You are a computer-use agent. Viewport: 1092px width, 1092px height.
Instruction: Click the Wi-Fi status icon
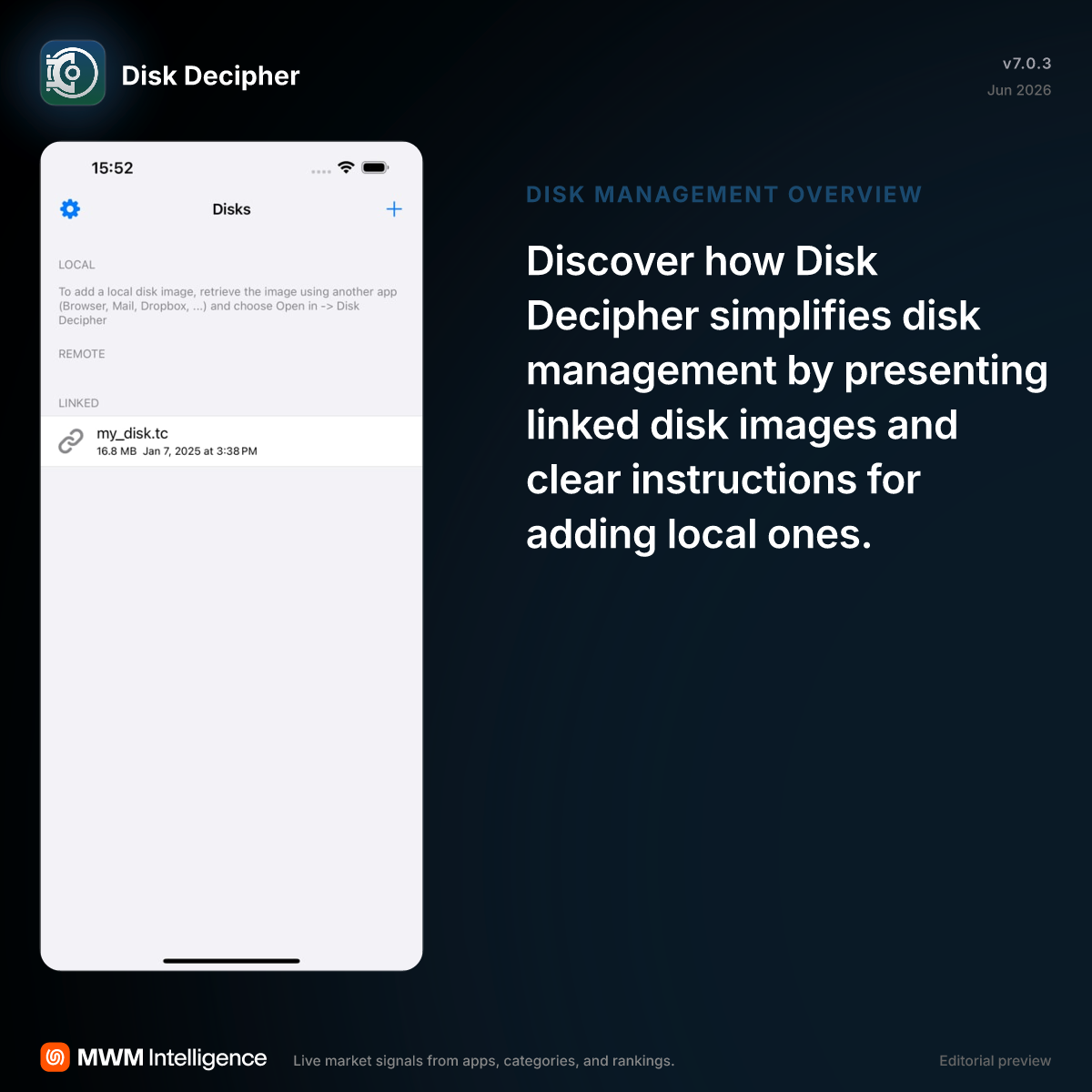pyautogui.click(x=346, y=167)
